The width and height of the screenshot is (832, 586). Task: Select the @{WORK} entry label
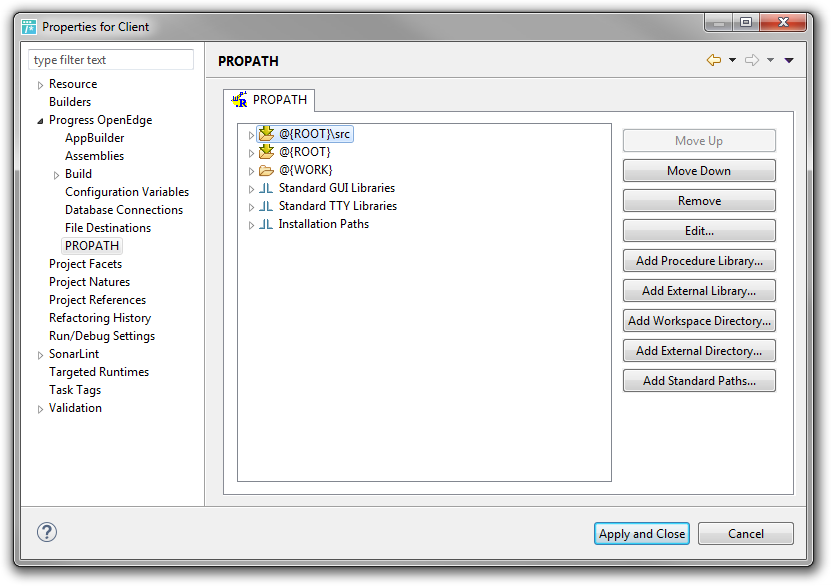pos(306,170)
